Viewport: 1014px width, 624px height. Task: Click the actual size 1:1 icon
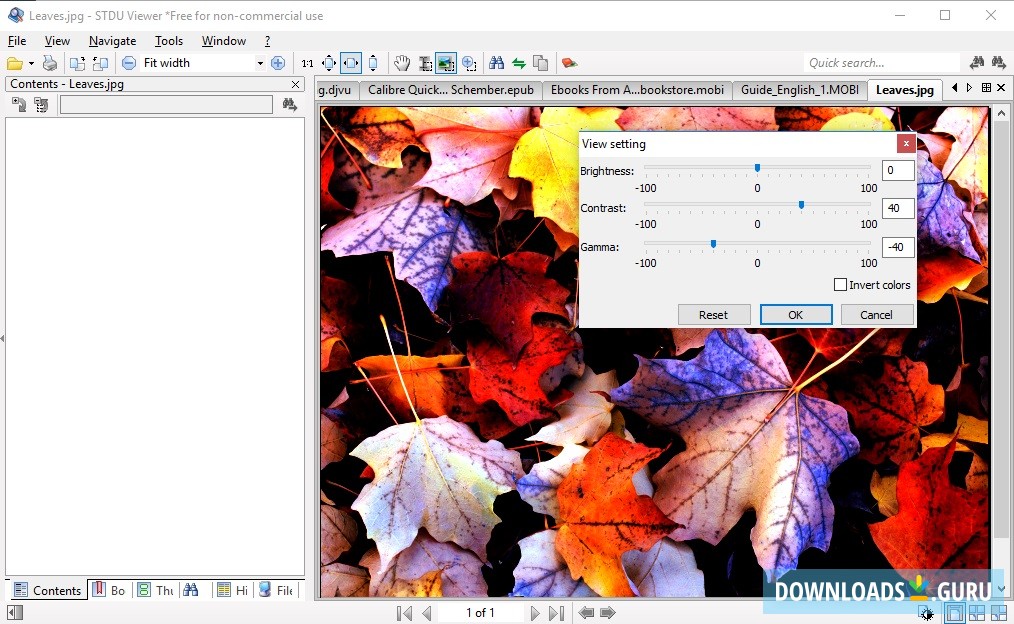[306, 62]
